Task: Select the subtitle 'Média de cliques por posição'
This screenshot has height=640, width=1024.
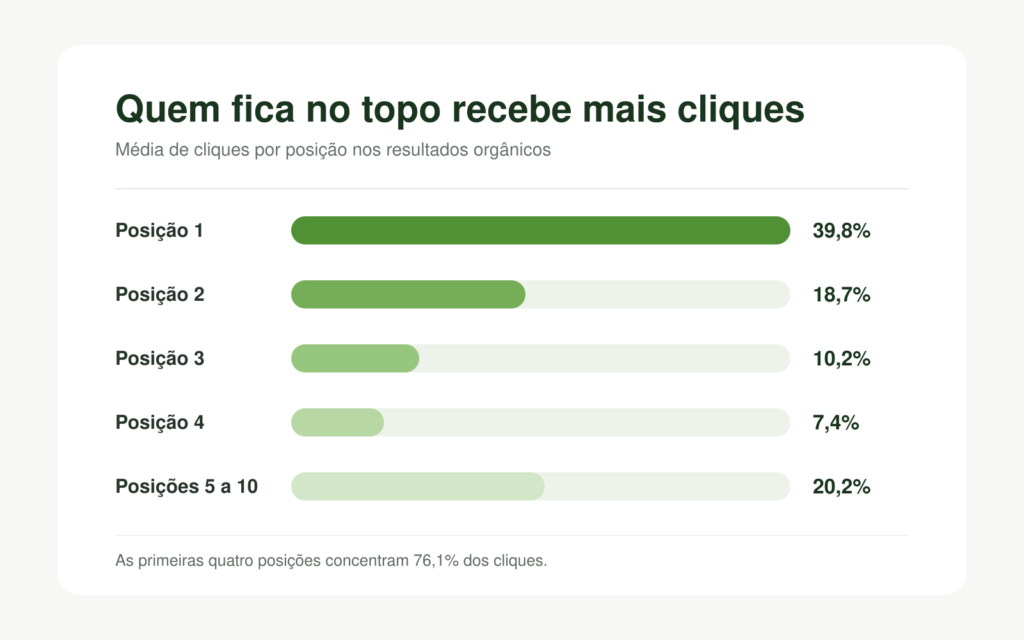Action: (x=333, y=150)
